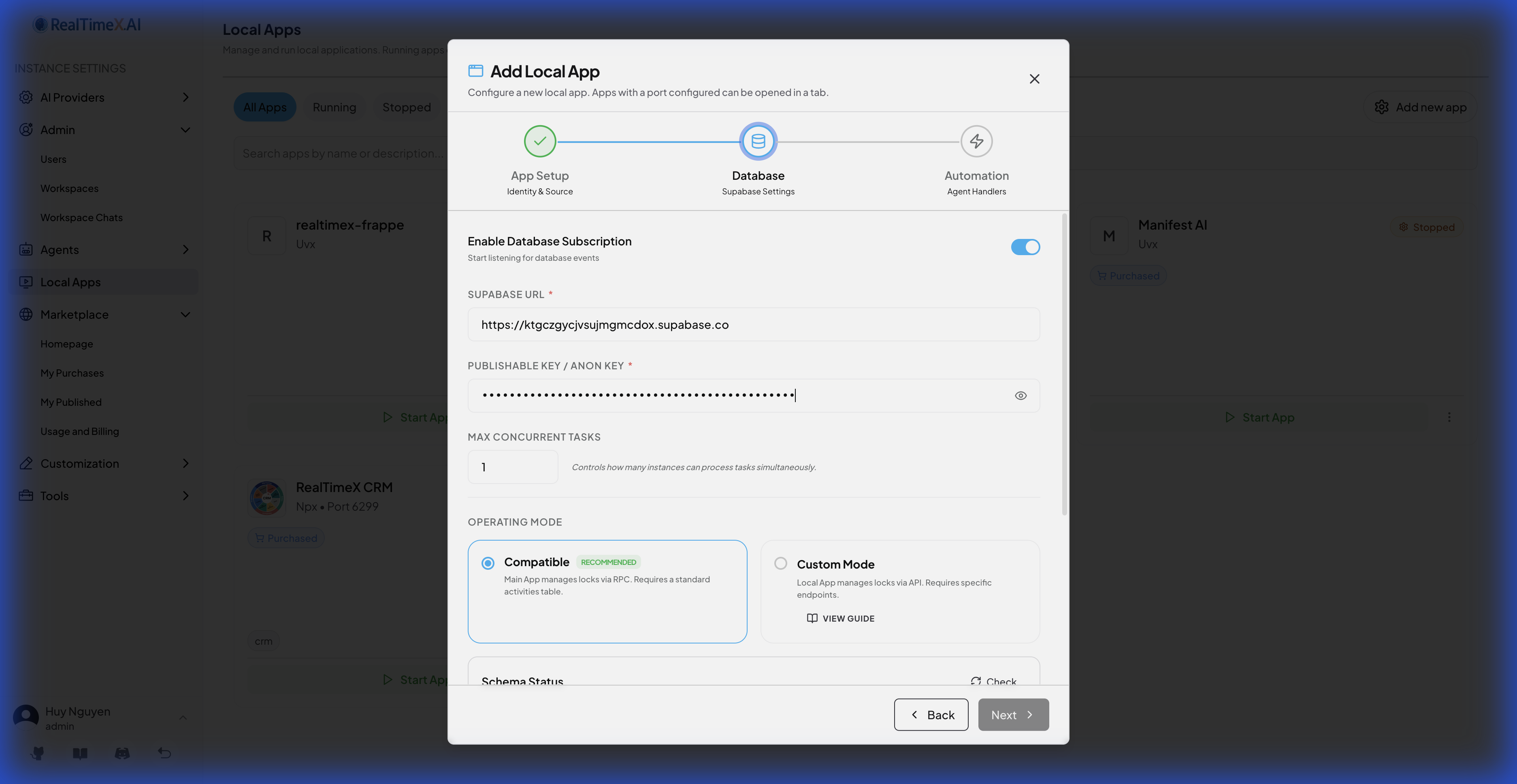Open VIEW GUIDE under Custom Mode
Image resolution: width=1517 pixels, height=784 pixels.
point(840,618)
